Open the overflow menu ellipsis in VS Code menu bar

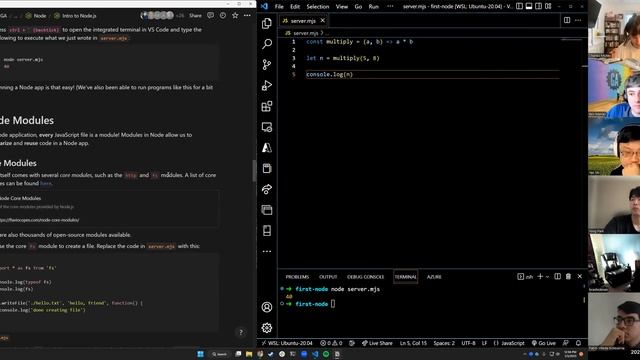tap(390, 7)
